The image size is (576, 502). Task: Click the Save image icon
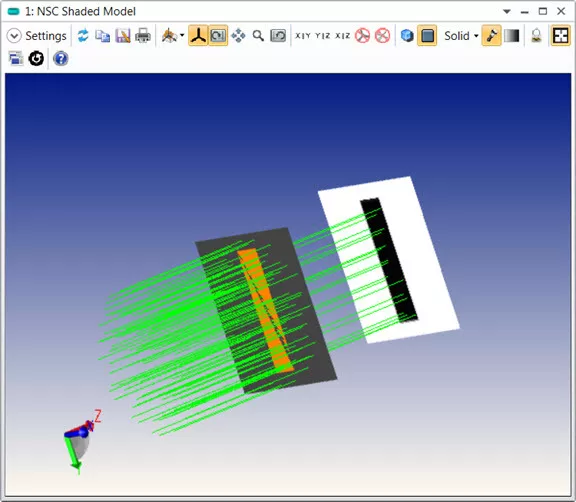click(123, 36)
